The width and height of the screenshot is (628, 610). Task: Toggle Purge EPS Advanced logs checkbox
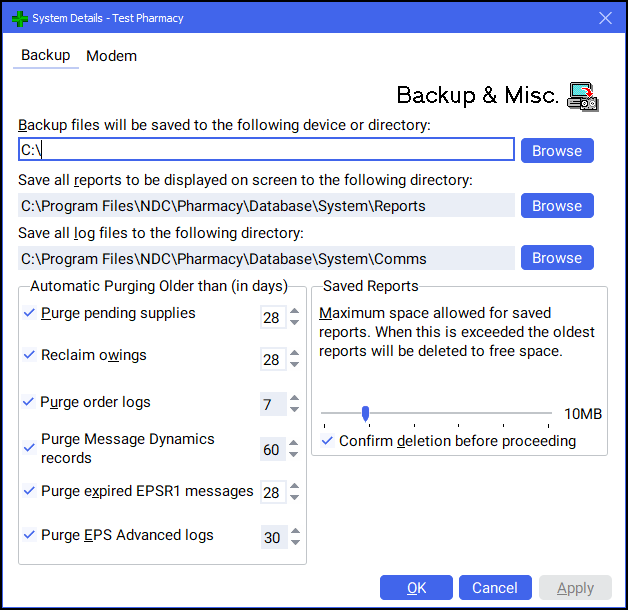pyautogui.click(x=28, y=535)
